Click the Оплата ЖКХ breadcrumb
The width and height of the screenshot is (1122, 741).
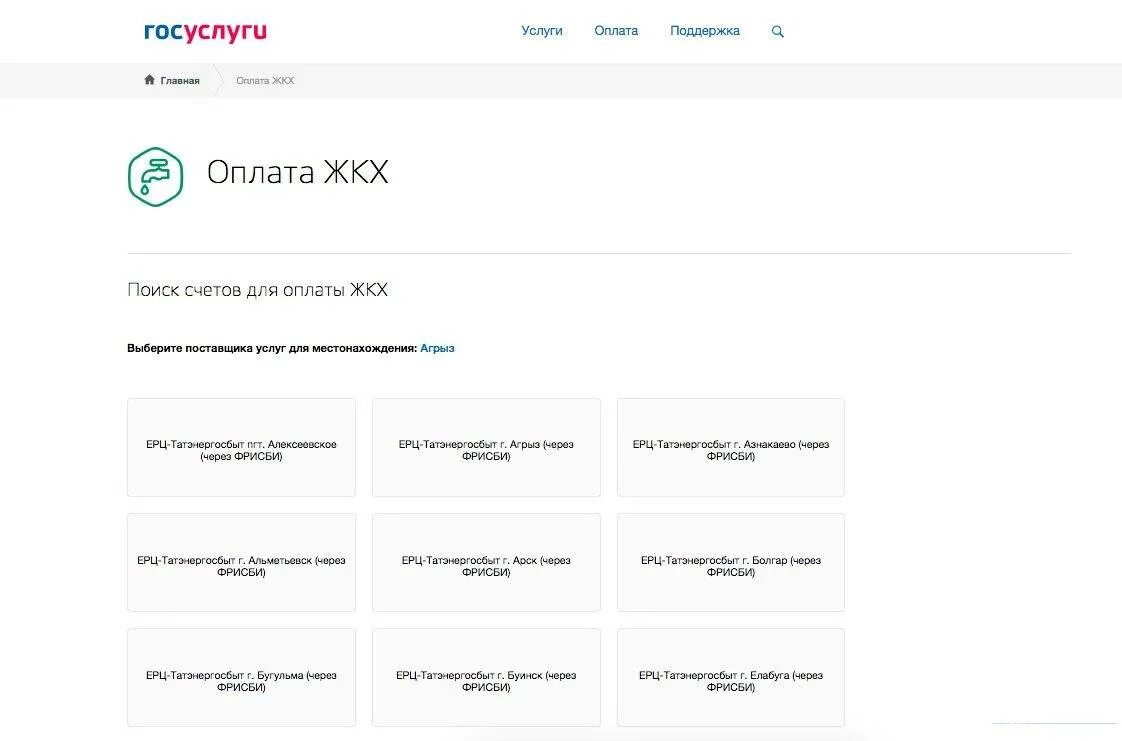tap(265, 80)
